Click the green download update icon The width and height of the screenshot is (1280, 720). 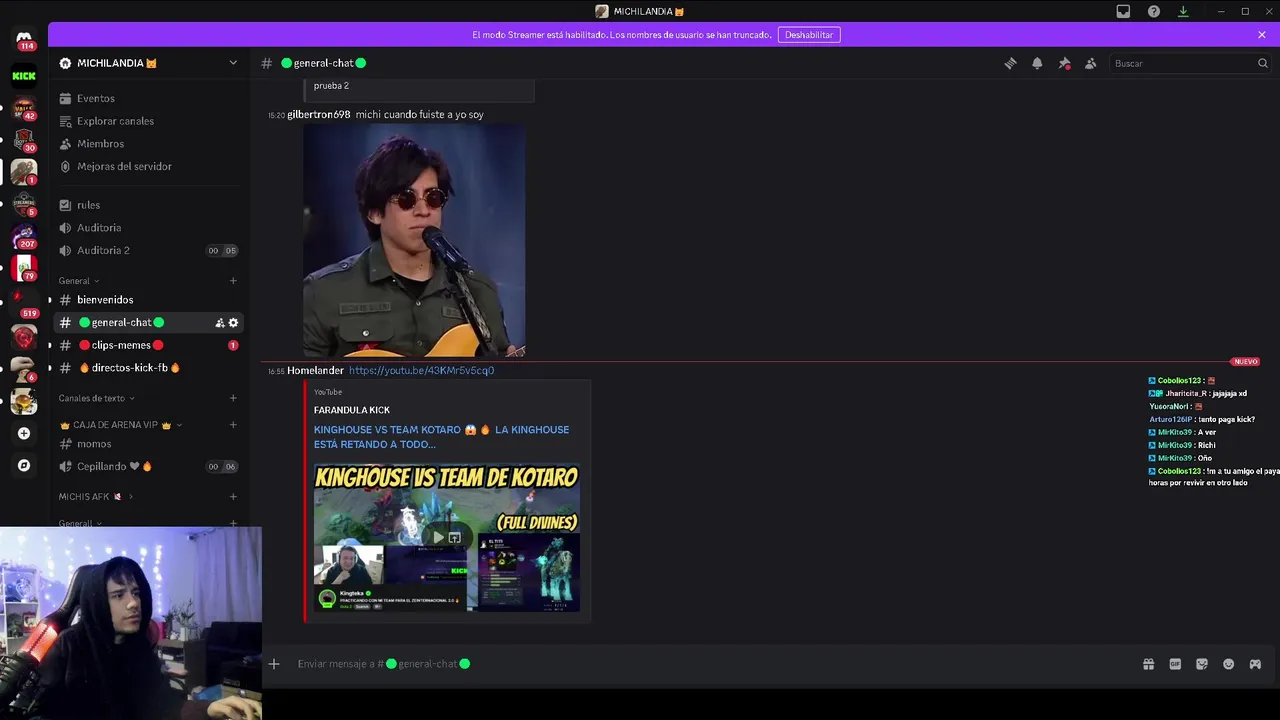(x=1183, y=11)
